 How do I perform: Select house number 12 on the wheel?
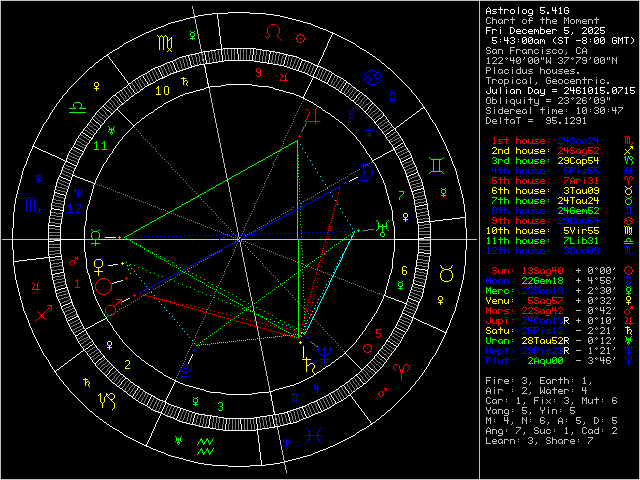click(74, 209)
